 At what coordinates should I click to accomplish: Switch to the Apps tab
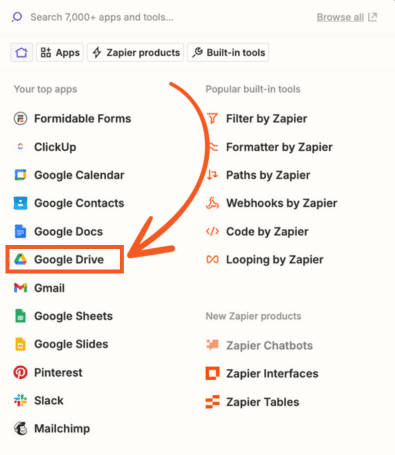tap(60, 52)
